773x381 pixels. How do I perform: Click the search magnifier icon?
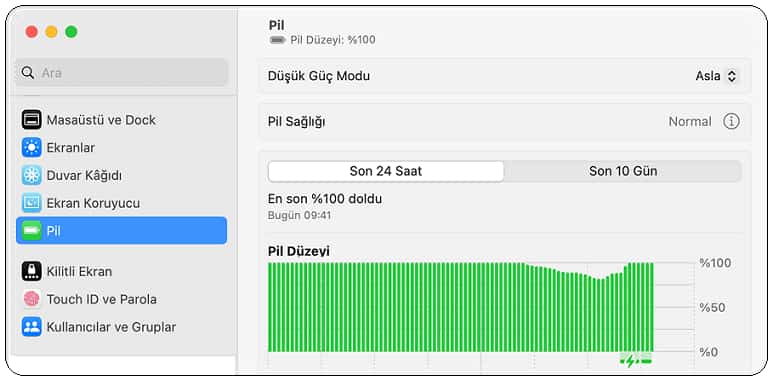(28, 73)
